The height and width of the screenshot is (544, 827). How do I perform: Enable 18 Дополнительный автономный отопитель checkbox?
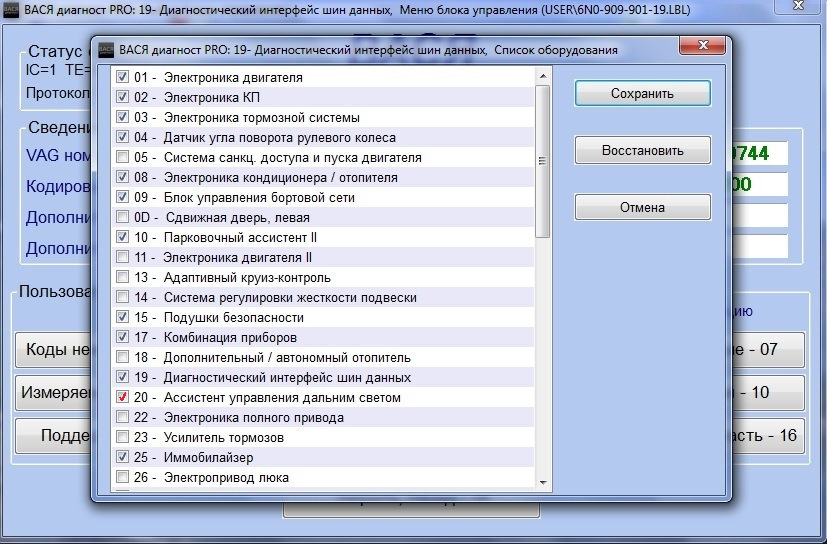click(x=122, y=358)
